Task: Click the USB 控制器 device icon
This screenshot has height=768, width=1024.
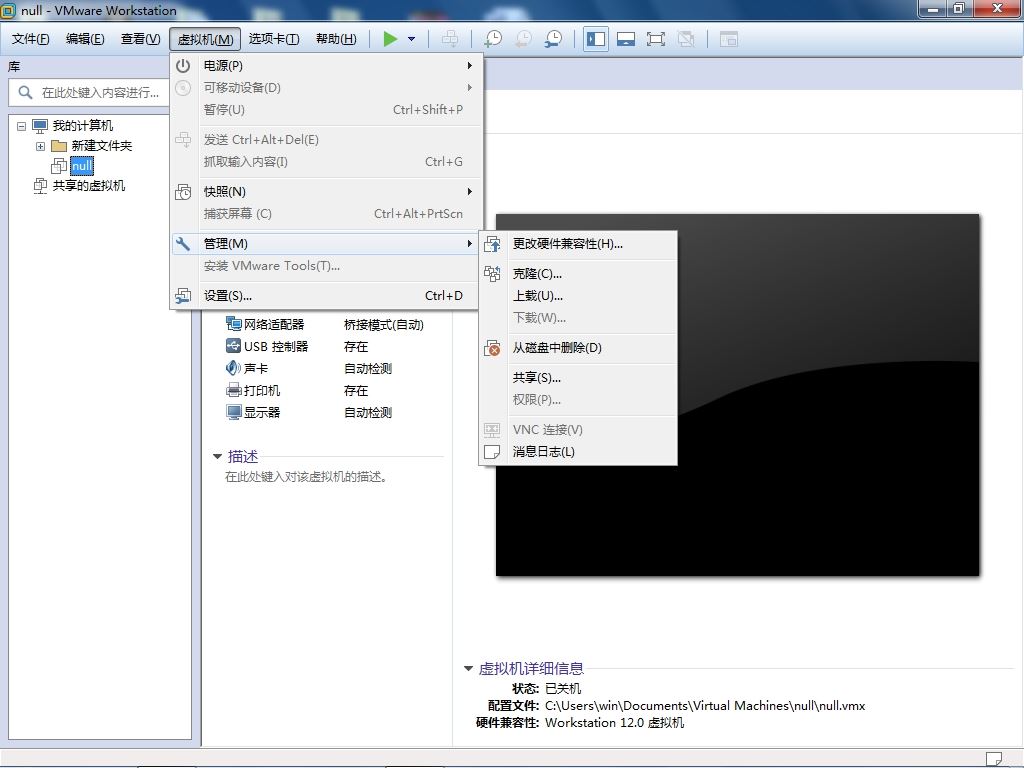Action: 233,346
